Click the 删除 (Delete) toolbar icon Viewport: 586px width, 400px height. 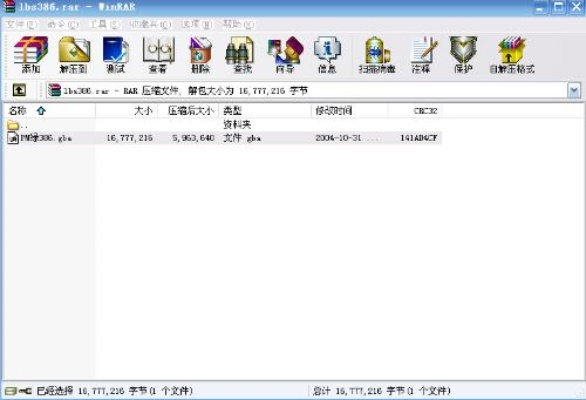coord(200,55)
